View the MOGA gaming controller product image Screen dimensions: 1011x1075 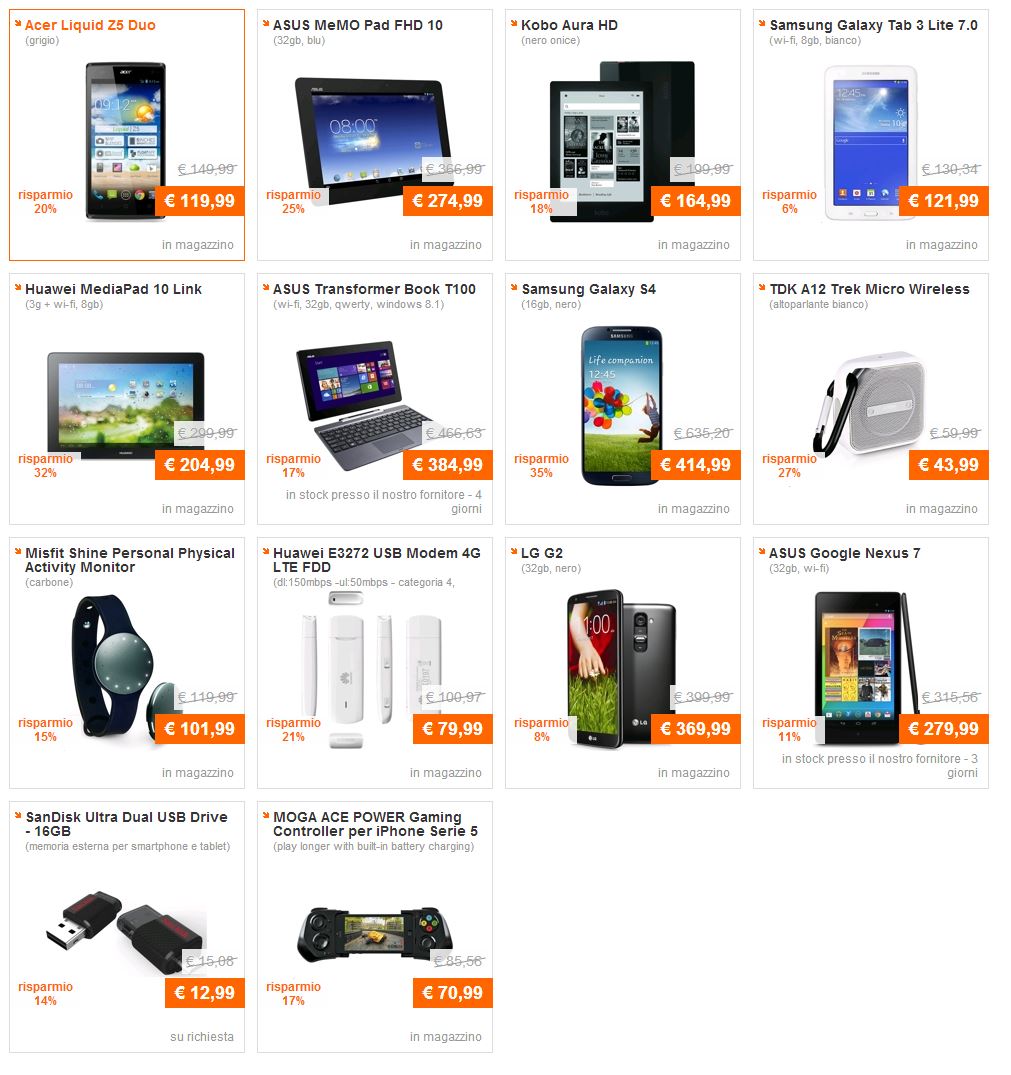(375, 936)
